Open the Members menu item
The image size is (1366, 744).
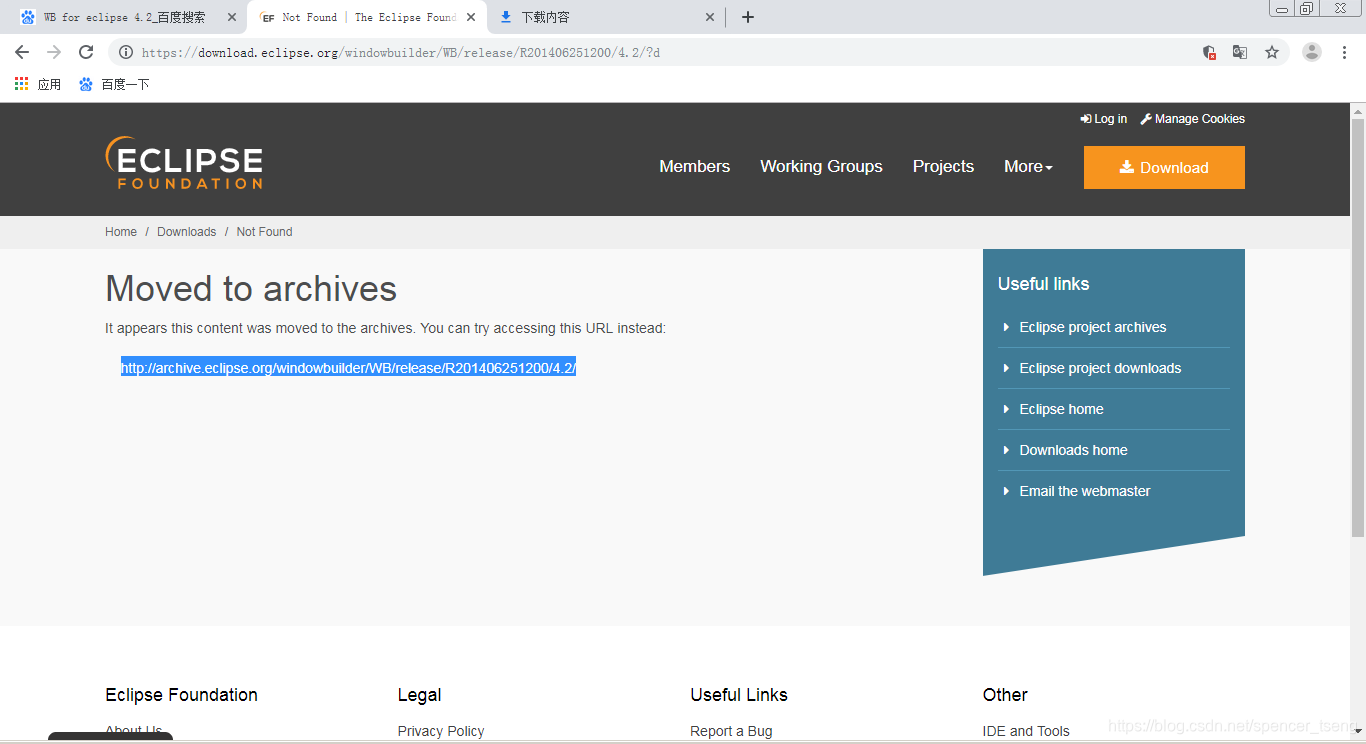pyautogui.click(x=694, y=166)
